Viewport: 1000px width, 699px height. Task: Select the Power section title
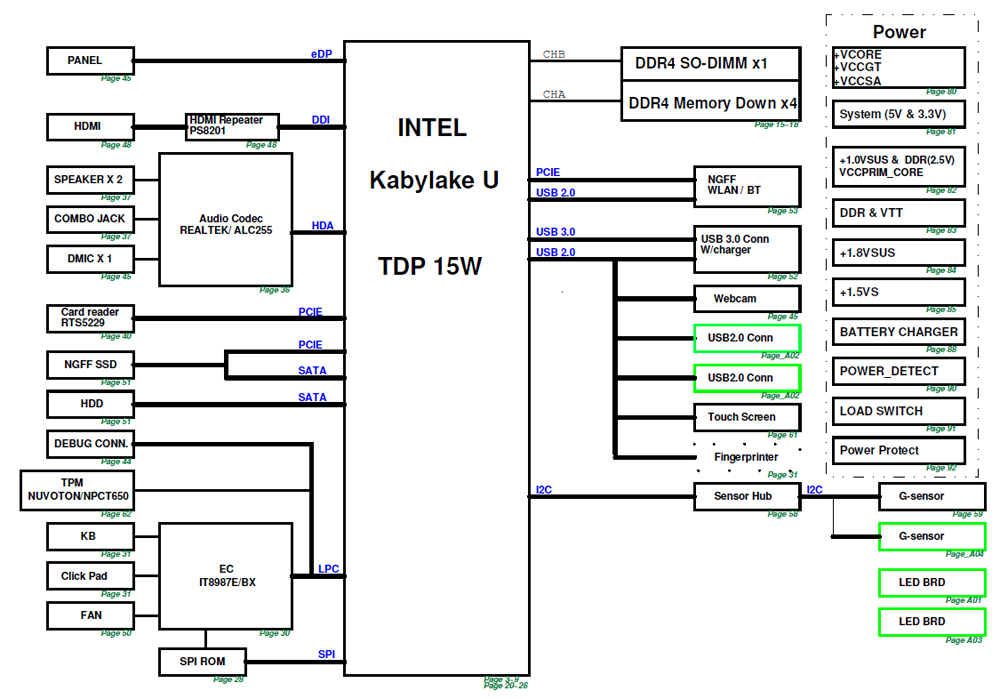pos(899,32)
